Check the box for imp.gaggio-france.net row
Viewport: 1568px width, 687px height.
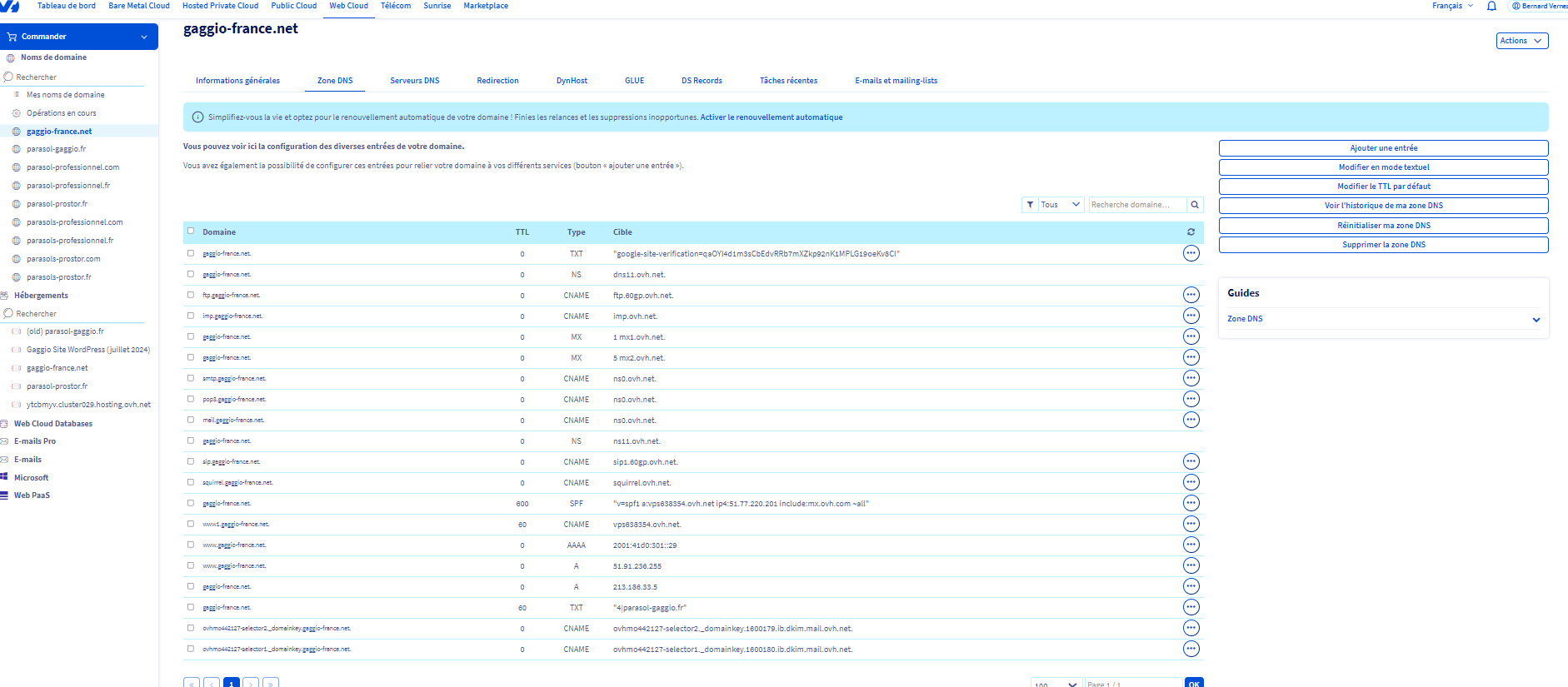click(x=191, y=316)
